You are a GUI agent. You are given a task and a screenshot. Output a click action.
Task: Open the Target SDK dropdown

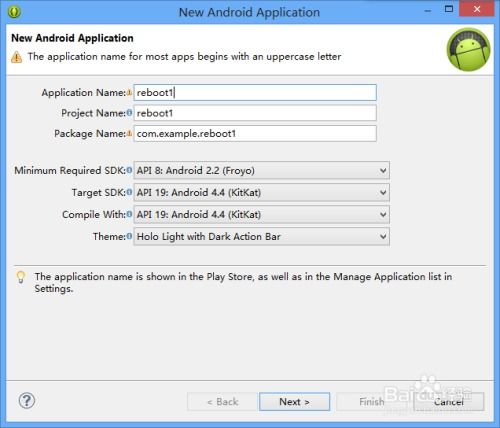point(262,193)
